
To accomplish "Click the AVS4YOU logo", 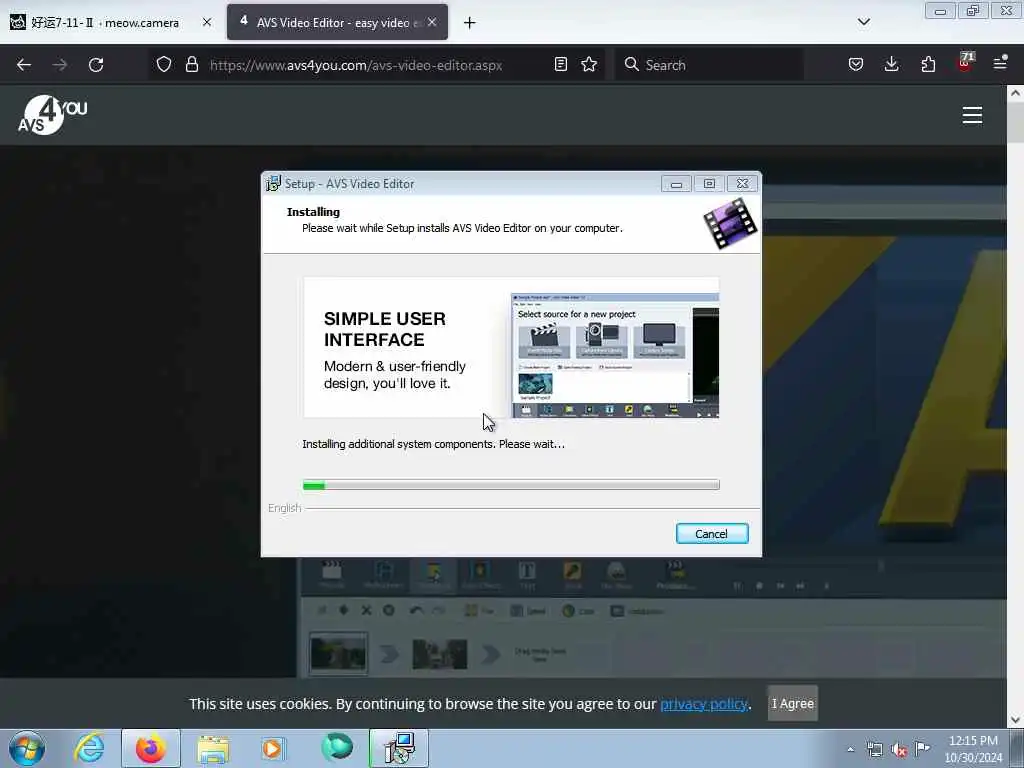I will [52, 115].
